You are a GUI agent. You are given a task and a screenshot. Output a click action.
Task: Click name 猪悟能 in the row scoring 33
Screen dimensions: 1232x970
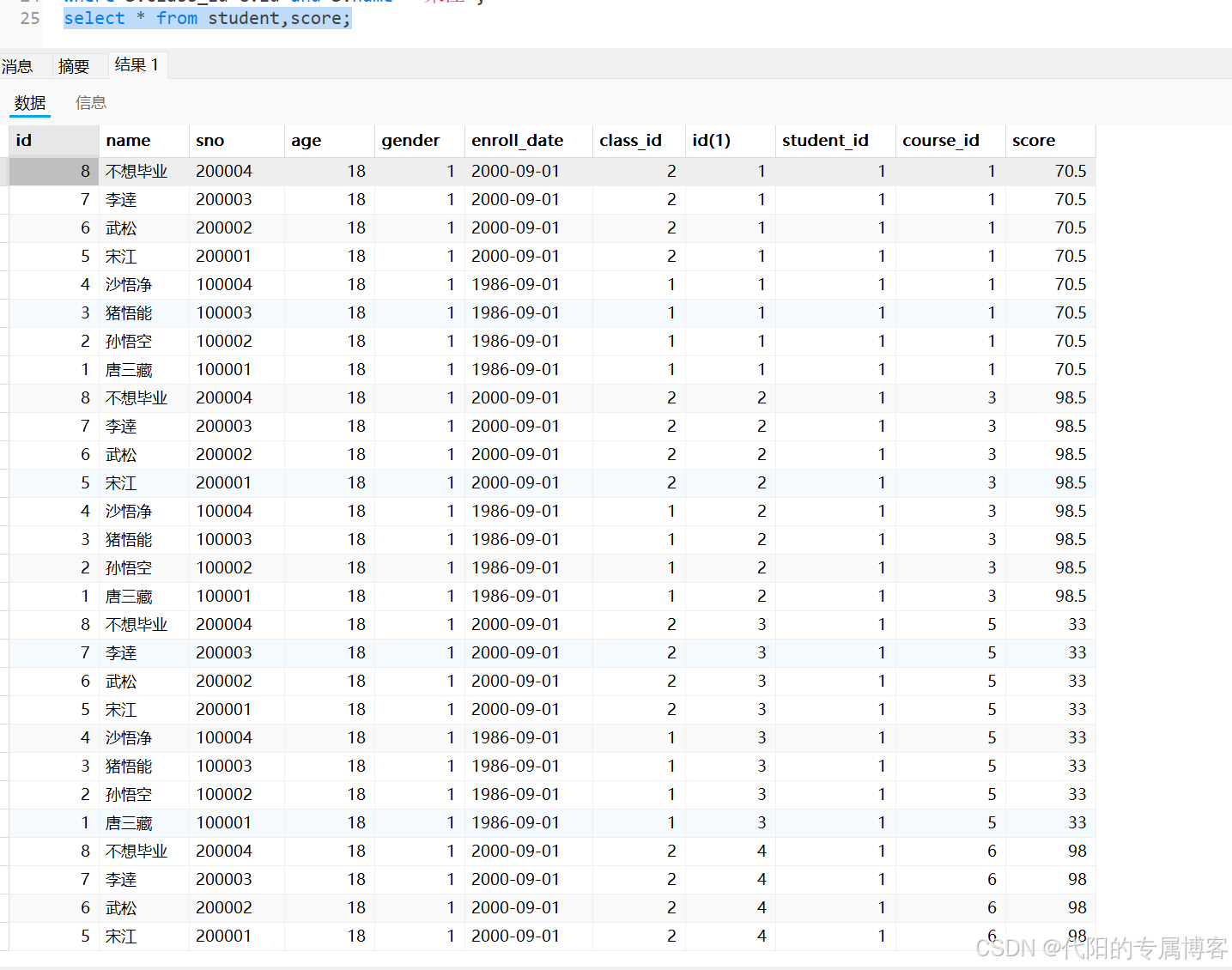tap(129, 767)
